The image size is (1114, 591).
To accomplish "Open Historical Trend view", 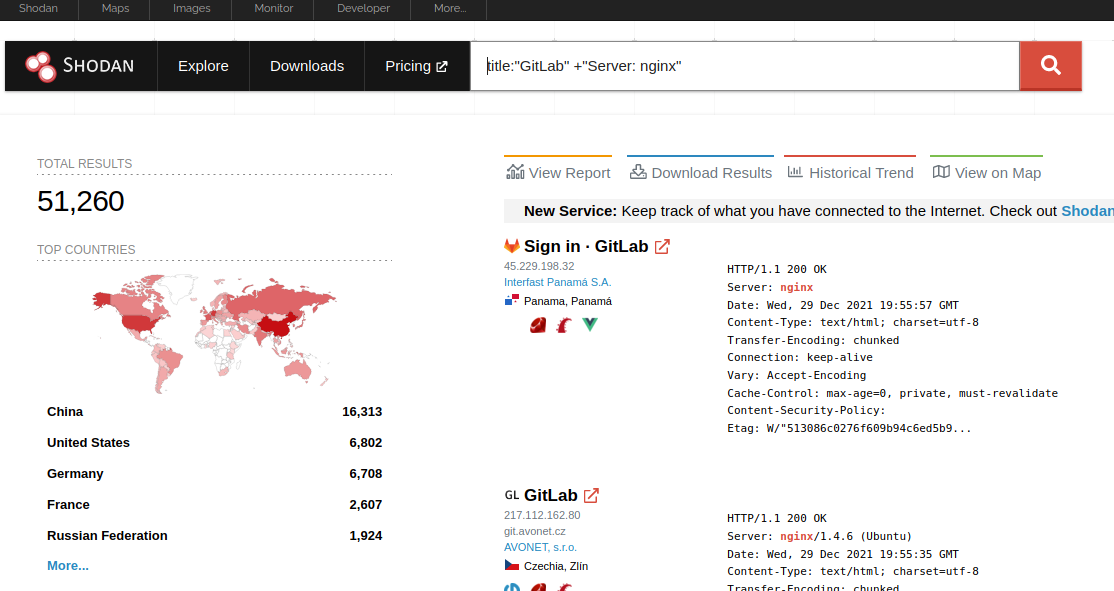I will click(x=850, y=172).
